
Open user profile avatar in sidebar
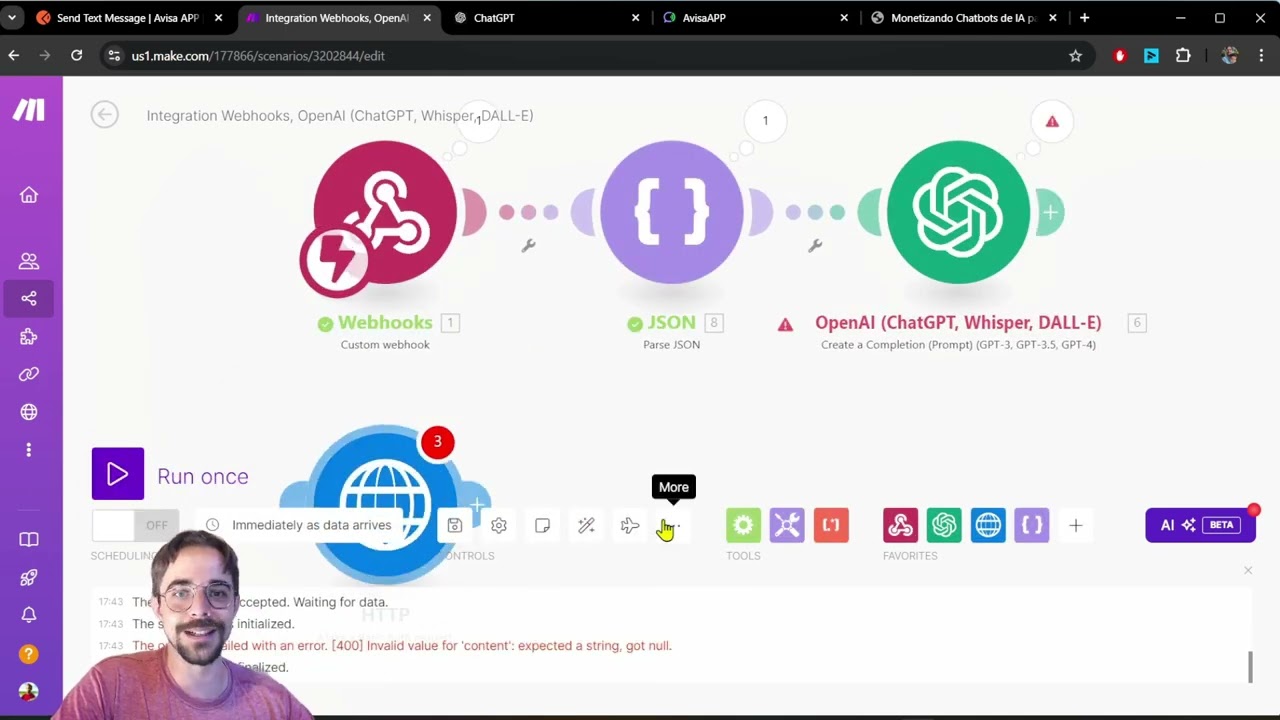(x=29, y=691)
